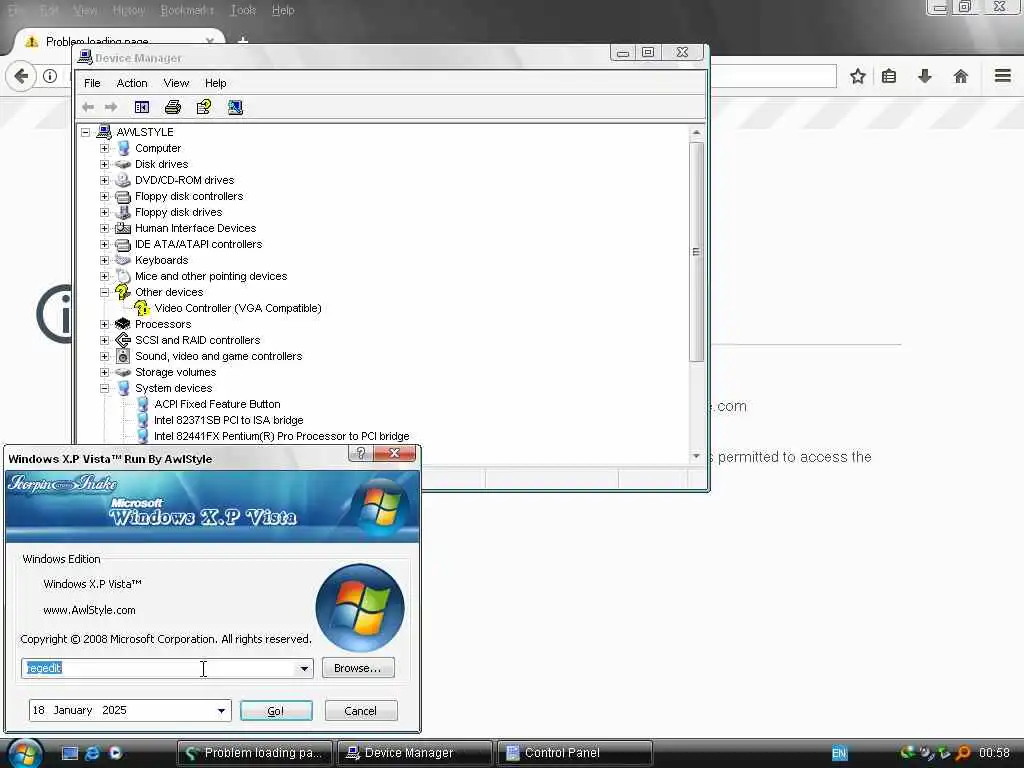Image resolution: width=1024 pixels, height=768 pixels.
Task: Select Mice and other pointing devices
Action: (211, 276)
